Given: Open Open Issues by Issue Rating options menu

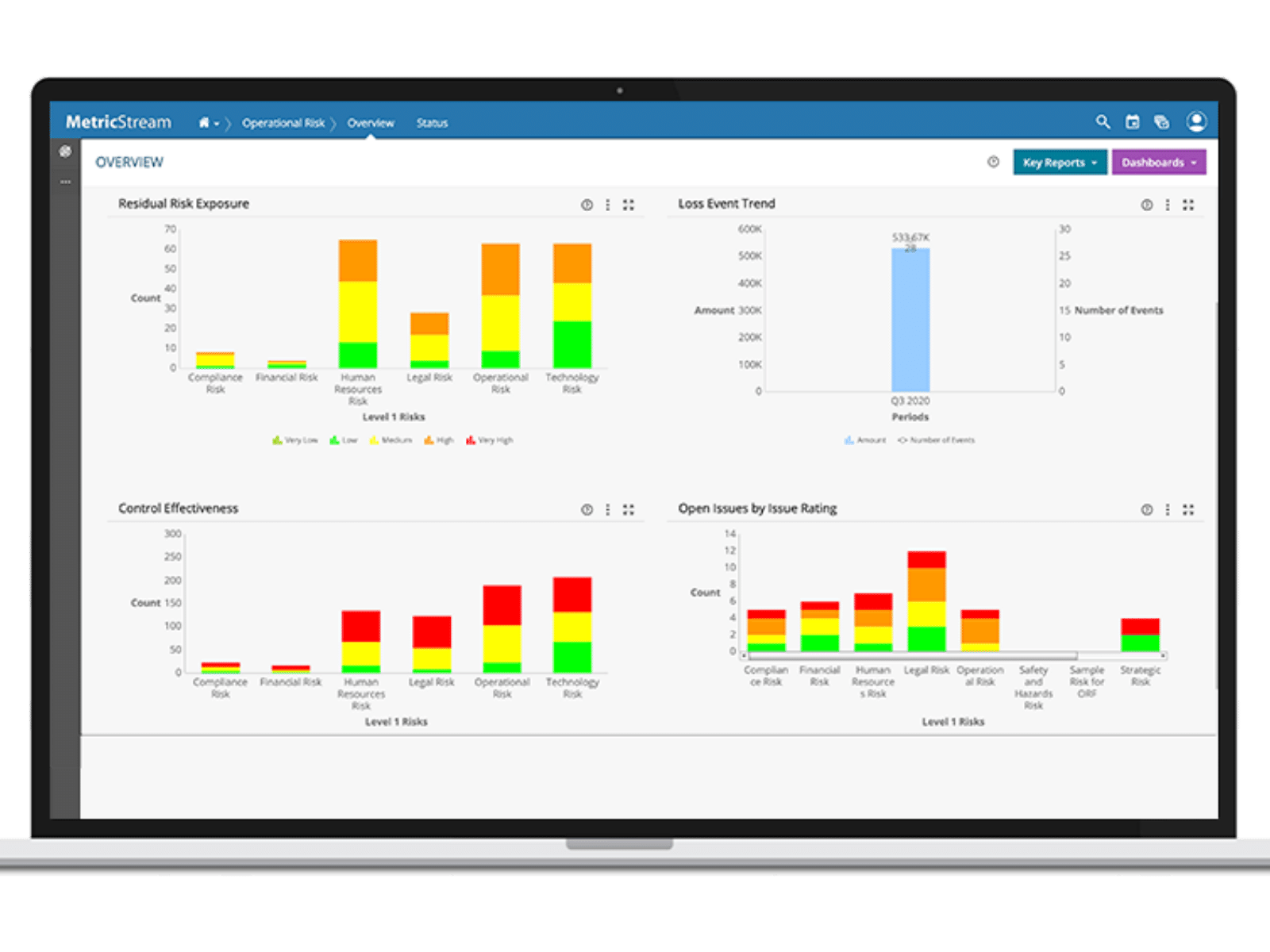Looking at the screenshot, I should 1168,509.
